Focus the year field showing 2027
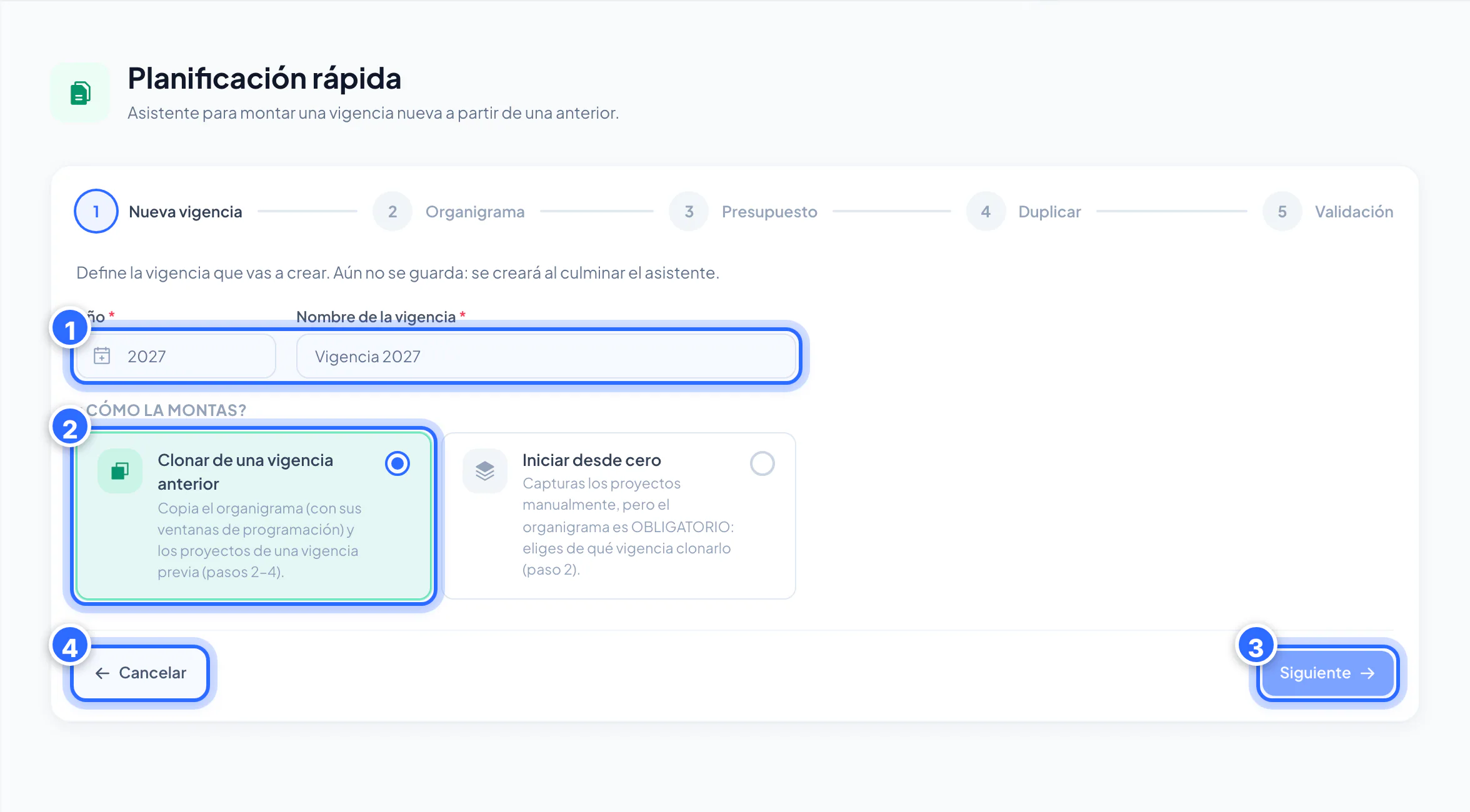This screenshot has width=1470, height=812. click(176, 356)
